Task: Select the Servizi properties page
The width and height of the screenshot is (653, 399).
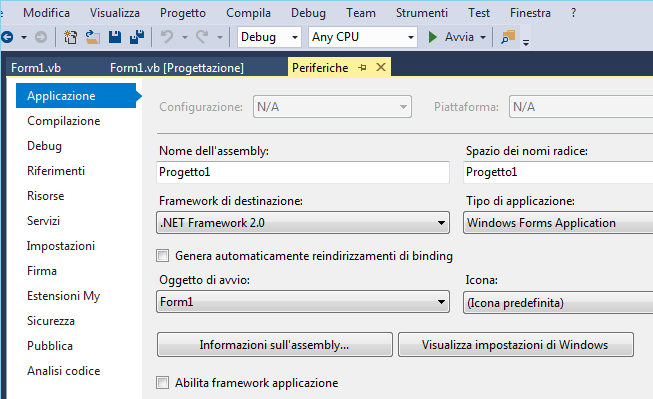Action: [x=43, y=221]
